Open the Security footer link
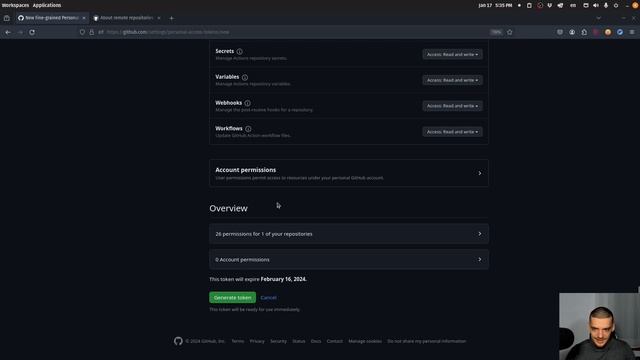 click(278, 341)
